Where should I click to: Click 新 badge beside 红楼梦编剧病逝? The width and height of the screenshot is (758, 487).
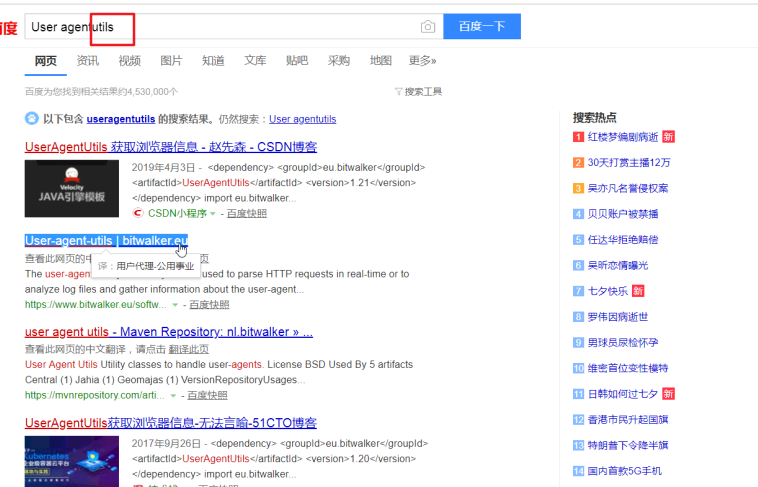click(x=669, y=137)
